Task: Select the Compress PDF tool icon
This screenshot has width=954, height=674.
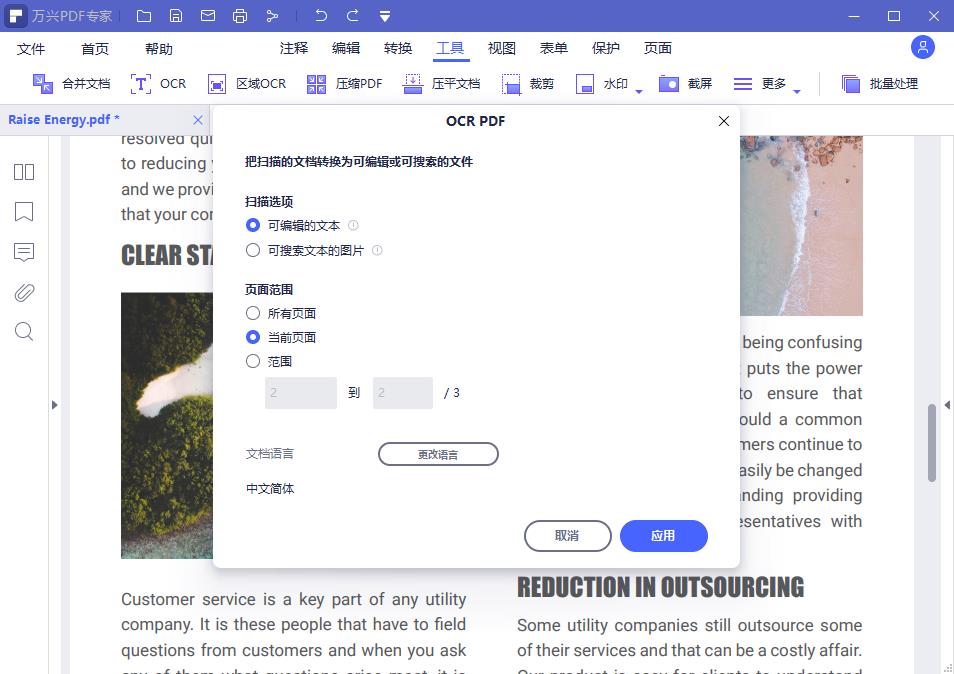Action: 317,84
